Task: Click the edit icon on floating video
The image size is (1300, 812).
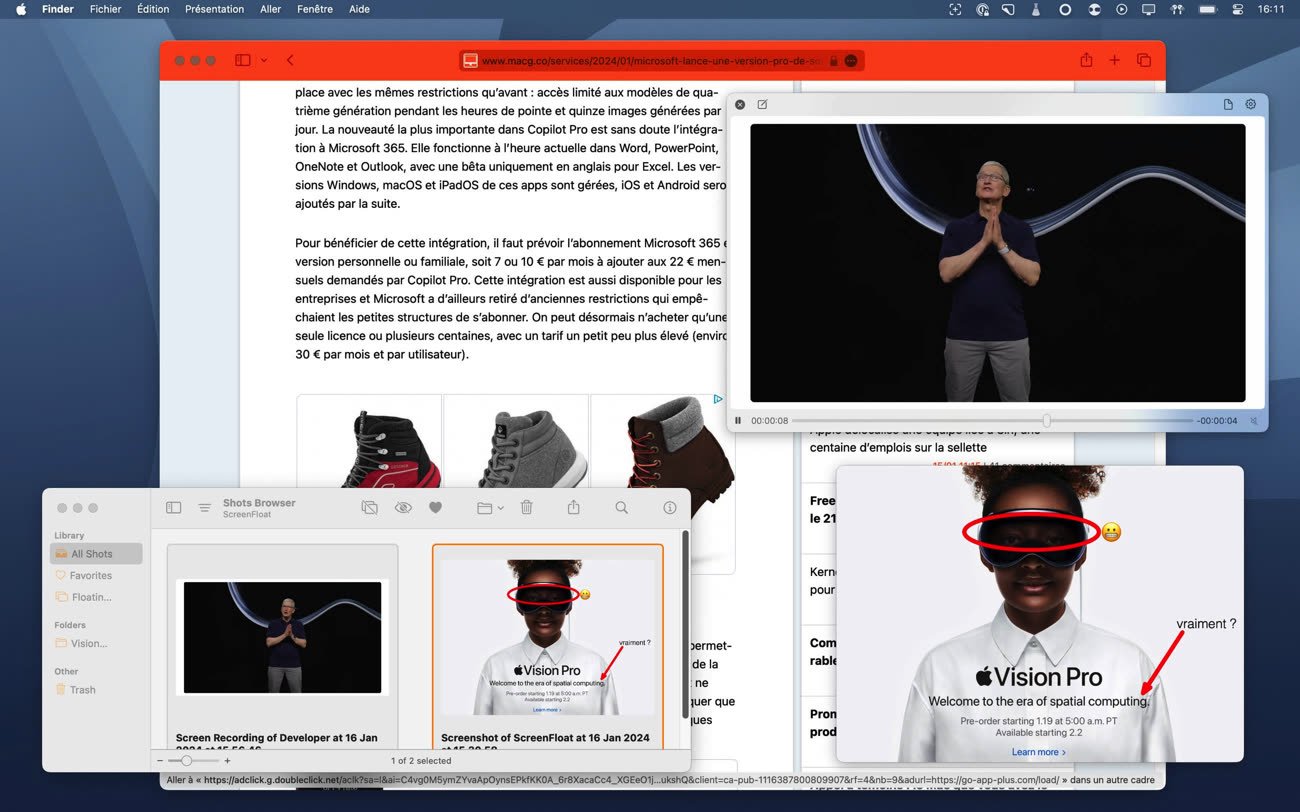Action: [x=762, y=104]
